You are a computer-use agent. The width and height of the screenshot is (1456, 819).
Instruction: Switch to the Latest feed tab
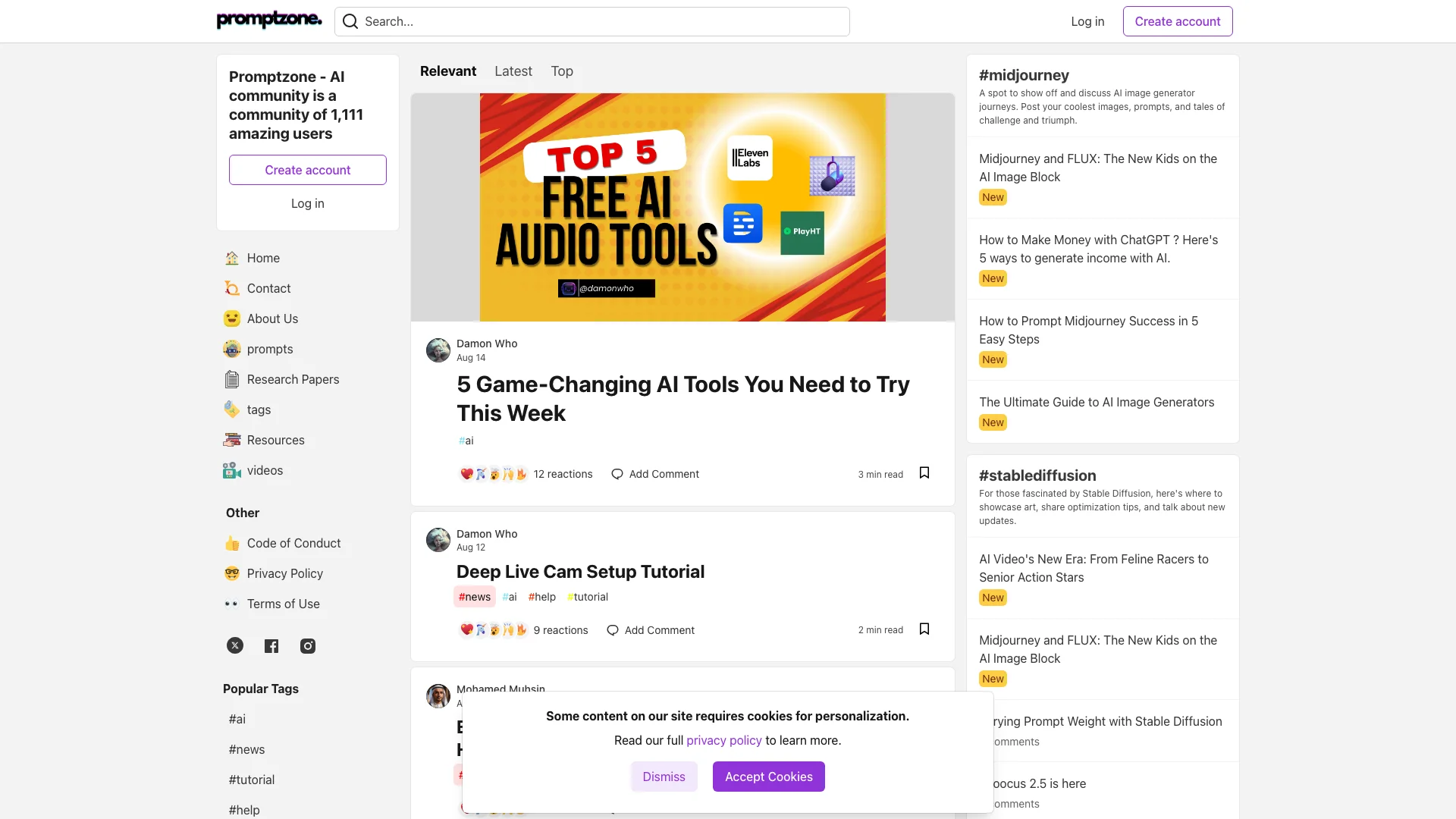click(x=513, y=71)
